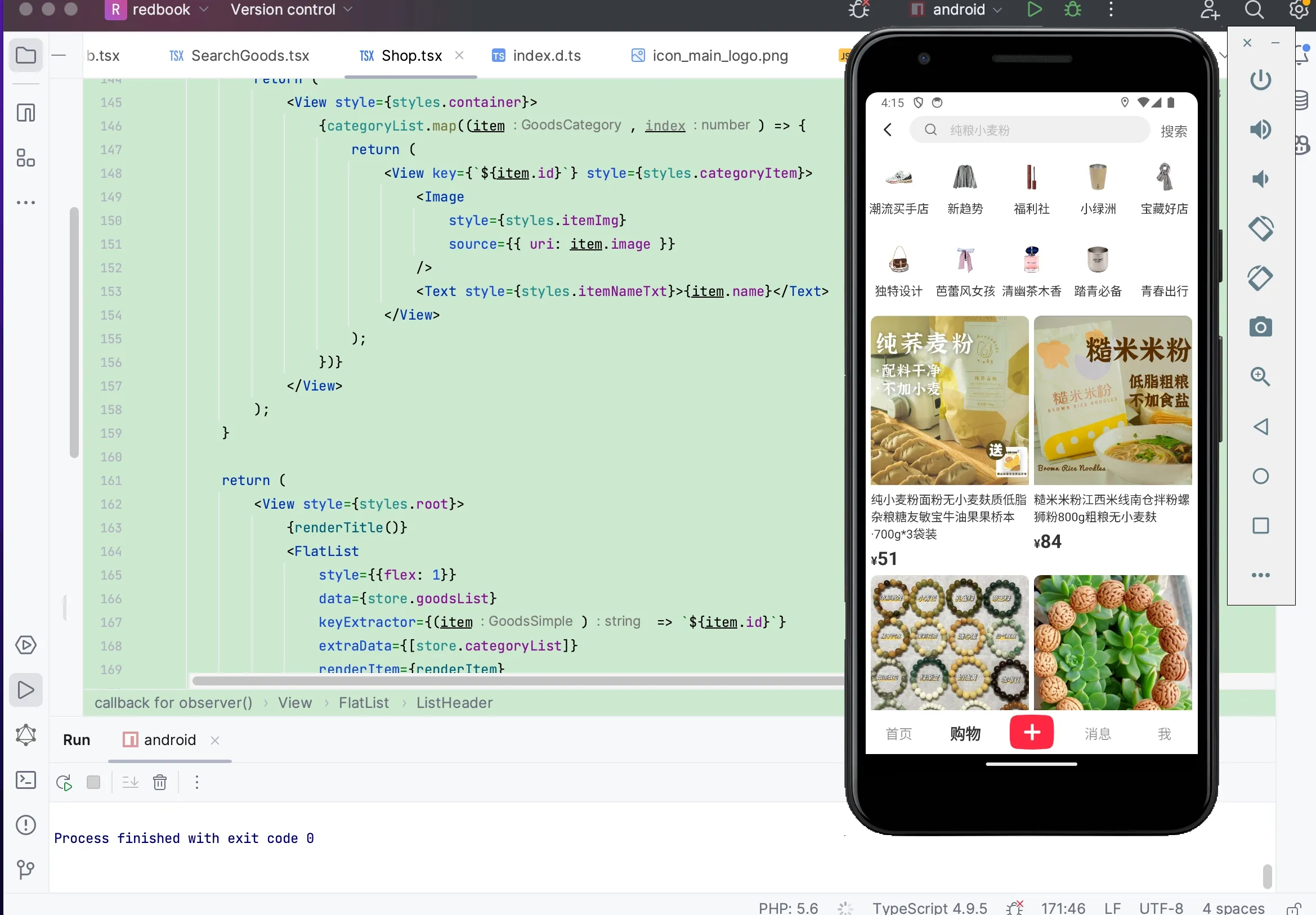This screenshot has height=915, width=1316.
Task: Click FlatList in the breadcrumb bar
Action: click(364, 703)
